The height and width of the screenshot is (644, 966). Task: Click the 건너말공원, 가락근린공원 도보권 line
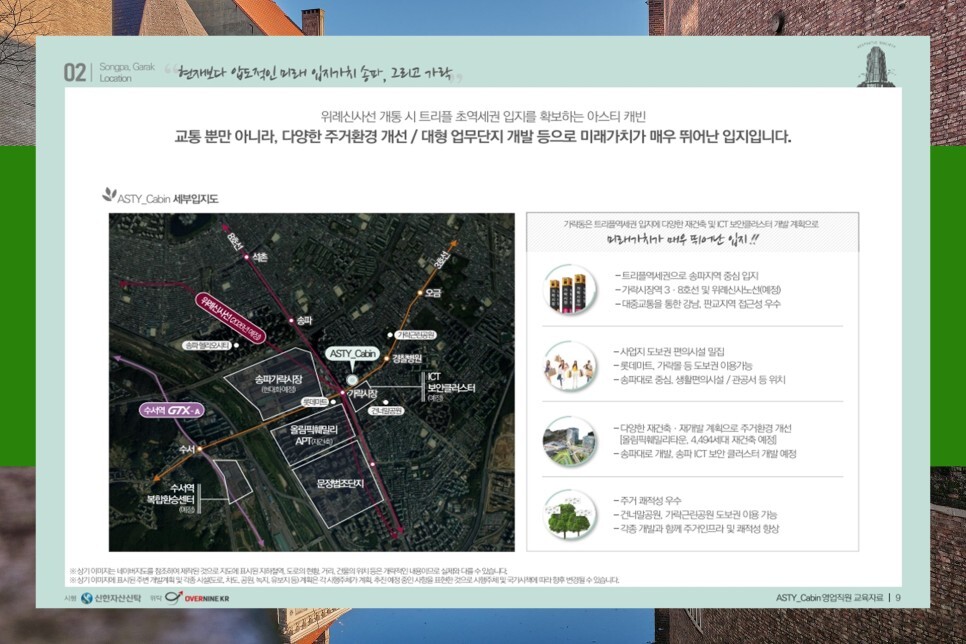point(695,515)
